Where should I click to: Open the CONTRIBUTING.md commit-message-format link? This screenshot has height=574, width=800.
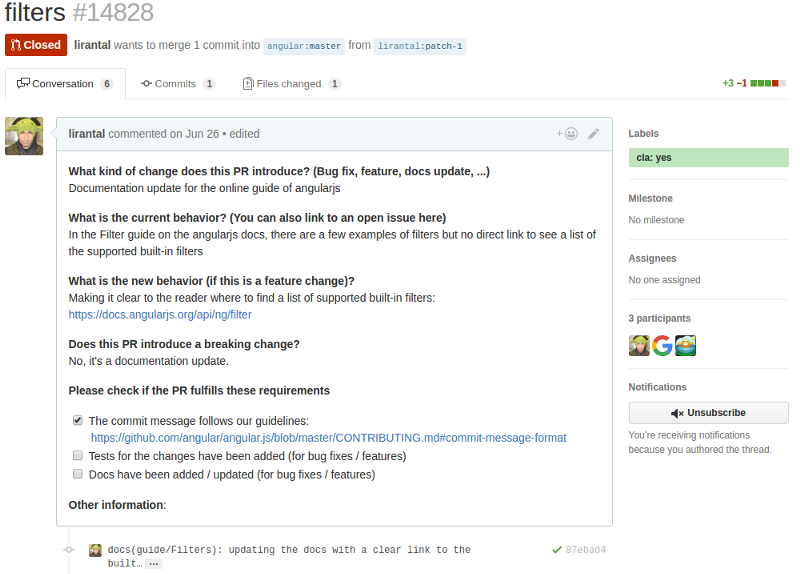point(328,438)
